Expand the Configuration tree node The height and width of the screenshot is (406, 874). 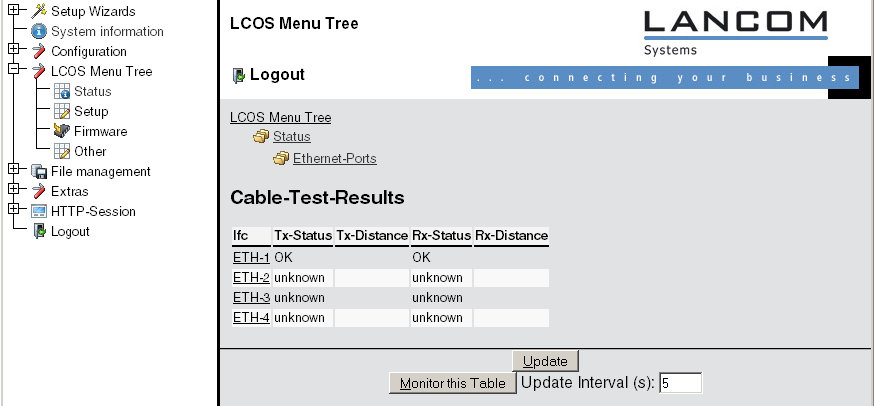tap(13, 50)
